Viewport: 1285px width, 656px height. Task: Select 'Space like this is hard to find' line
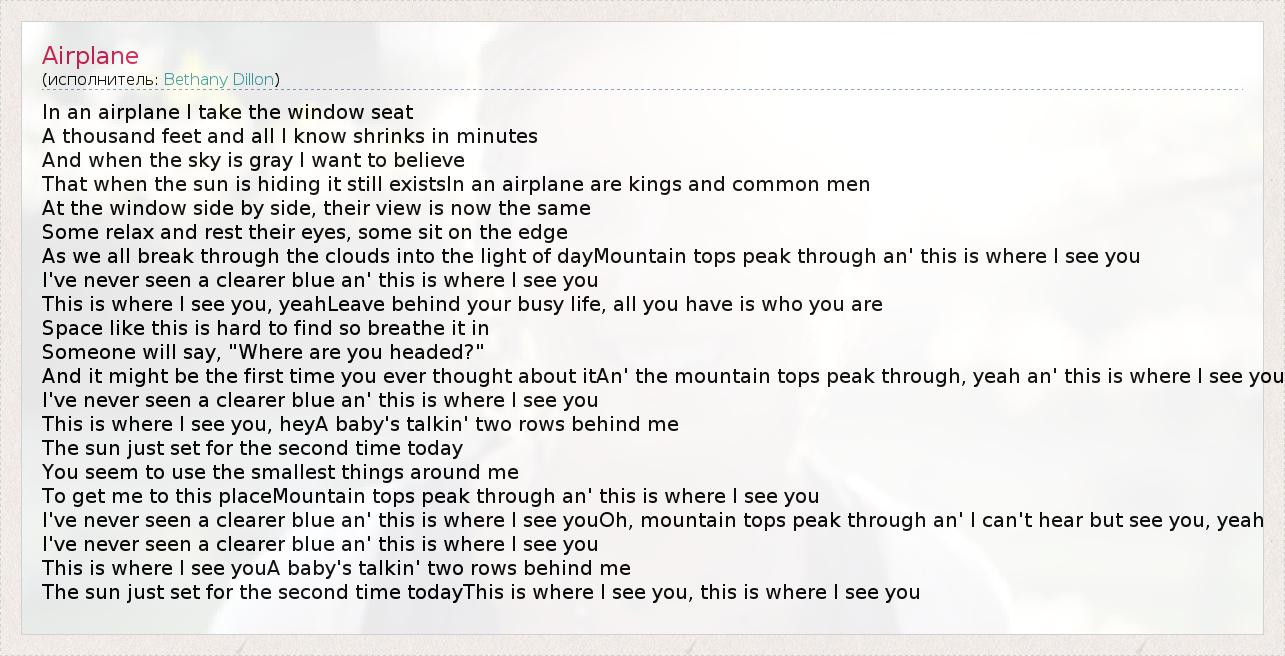265,328
